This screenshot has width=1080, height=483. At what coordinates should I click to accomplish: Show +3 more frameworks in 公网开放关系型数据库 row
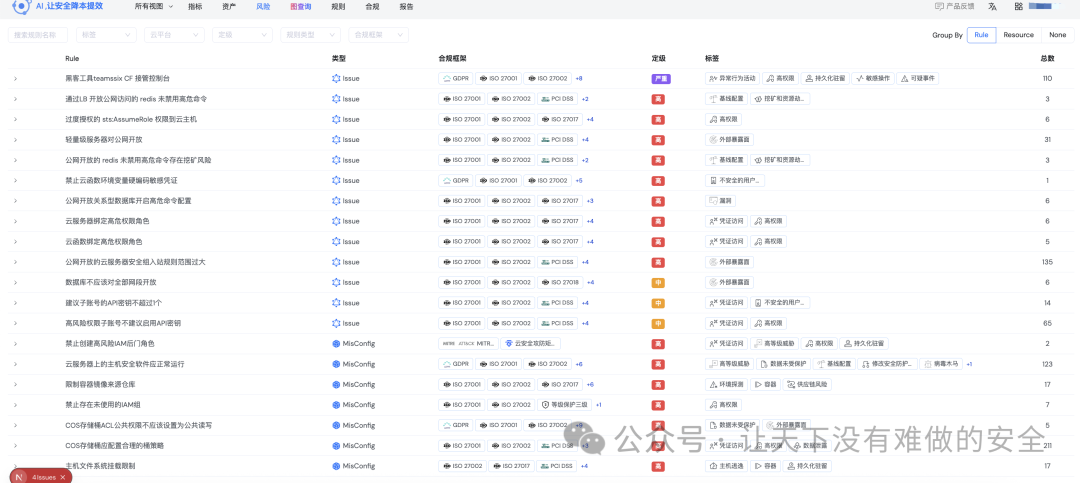590,201
